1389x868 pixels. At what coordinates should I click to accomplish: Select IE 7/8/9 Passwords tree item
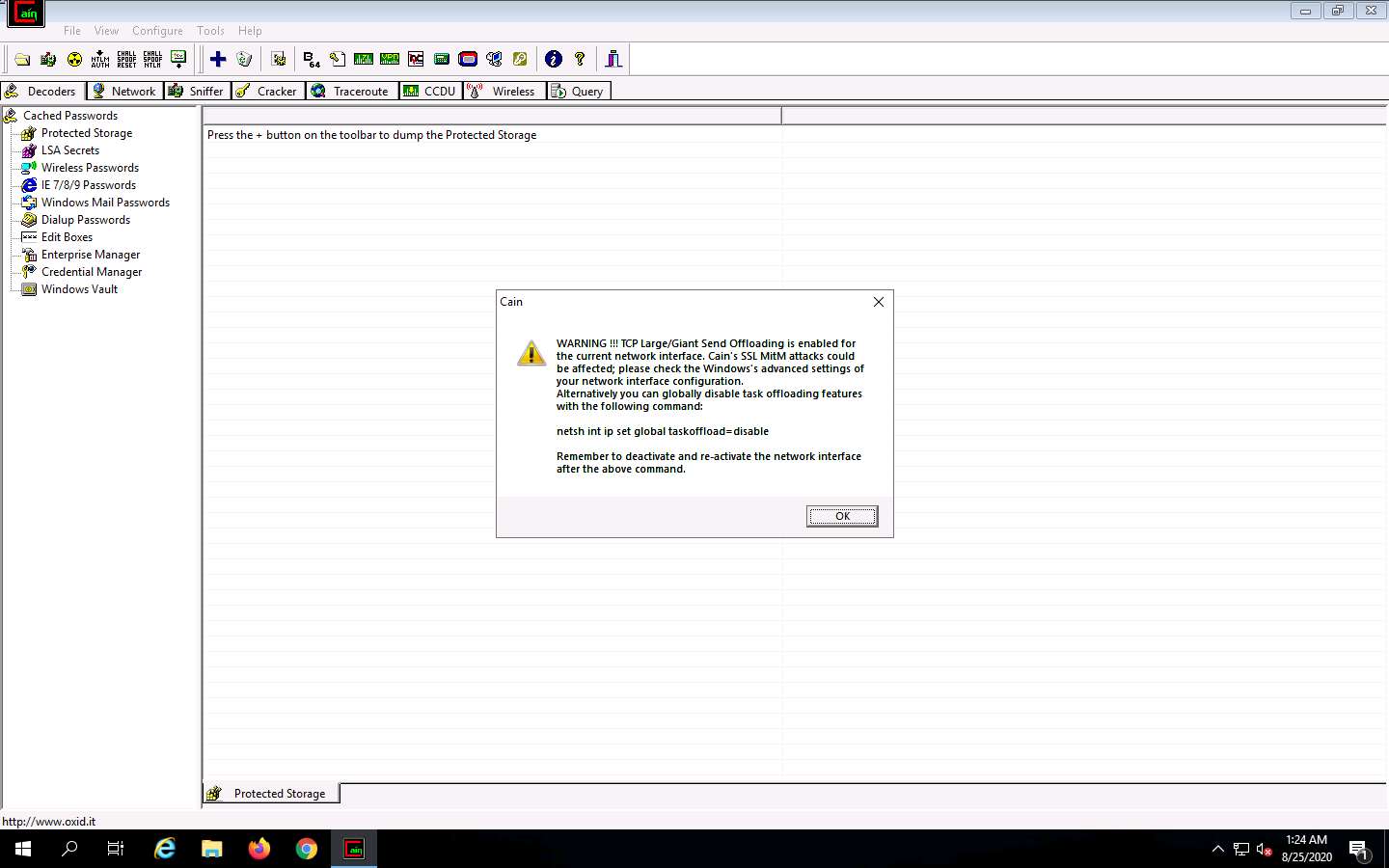coord(89,185)
